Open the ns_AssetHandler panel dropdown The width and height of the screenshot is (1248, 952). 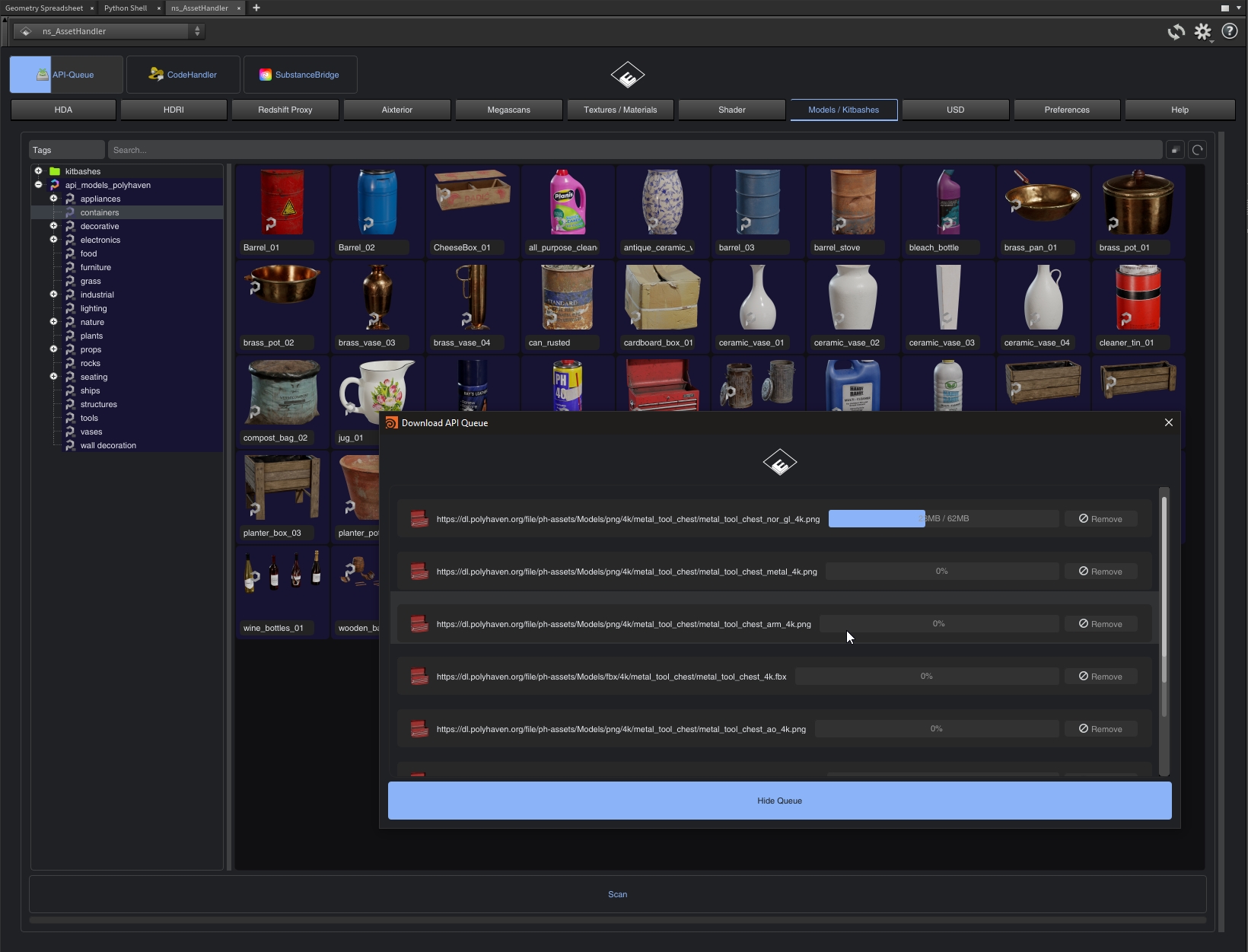click(110, 31)
